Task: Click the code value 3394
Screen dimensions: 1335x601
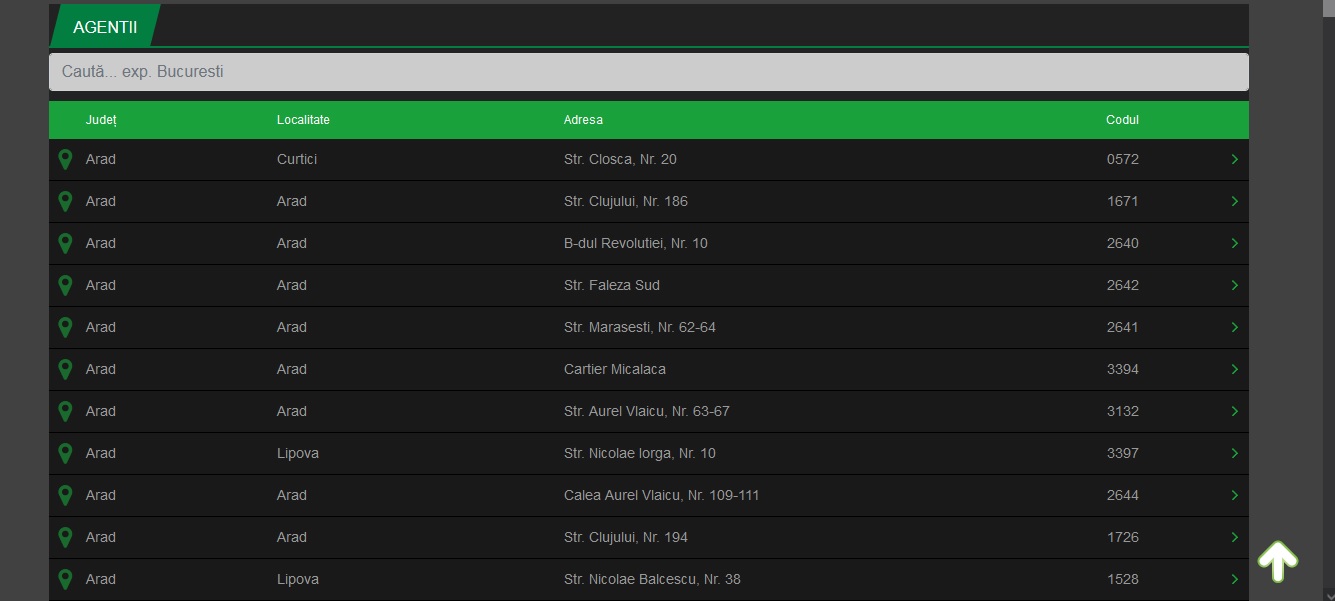Action: (1123, 369)
